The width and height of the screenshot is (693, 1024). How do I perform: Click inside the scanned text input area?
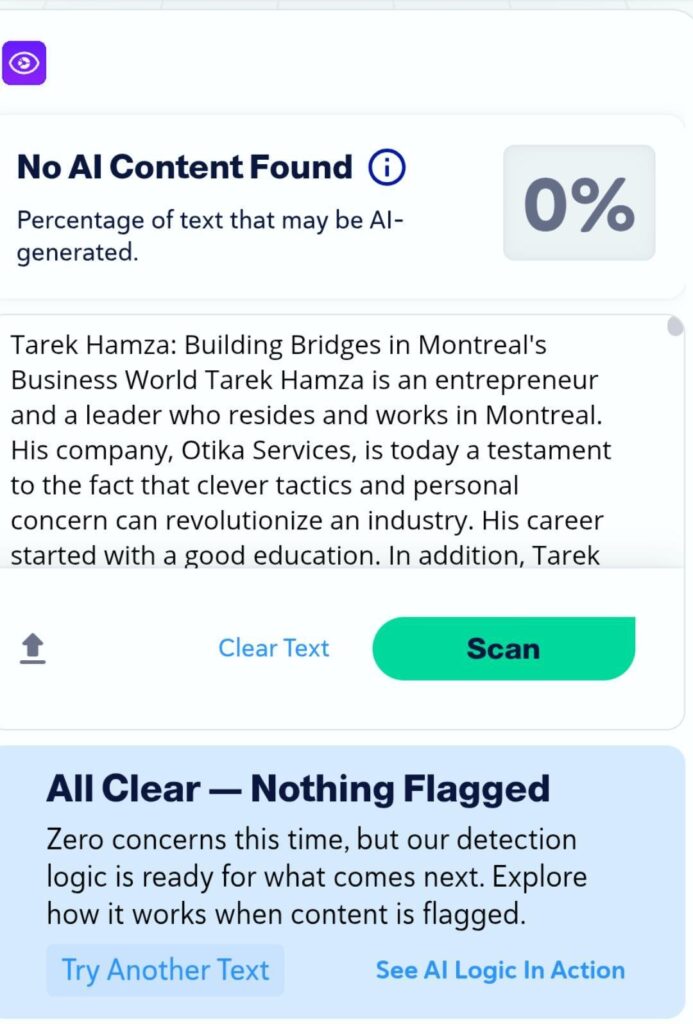[x=330, y=450]
